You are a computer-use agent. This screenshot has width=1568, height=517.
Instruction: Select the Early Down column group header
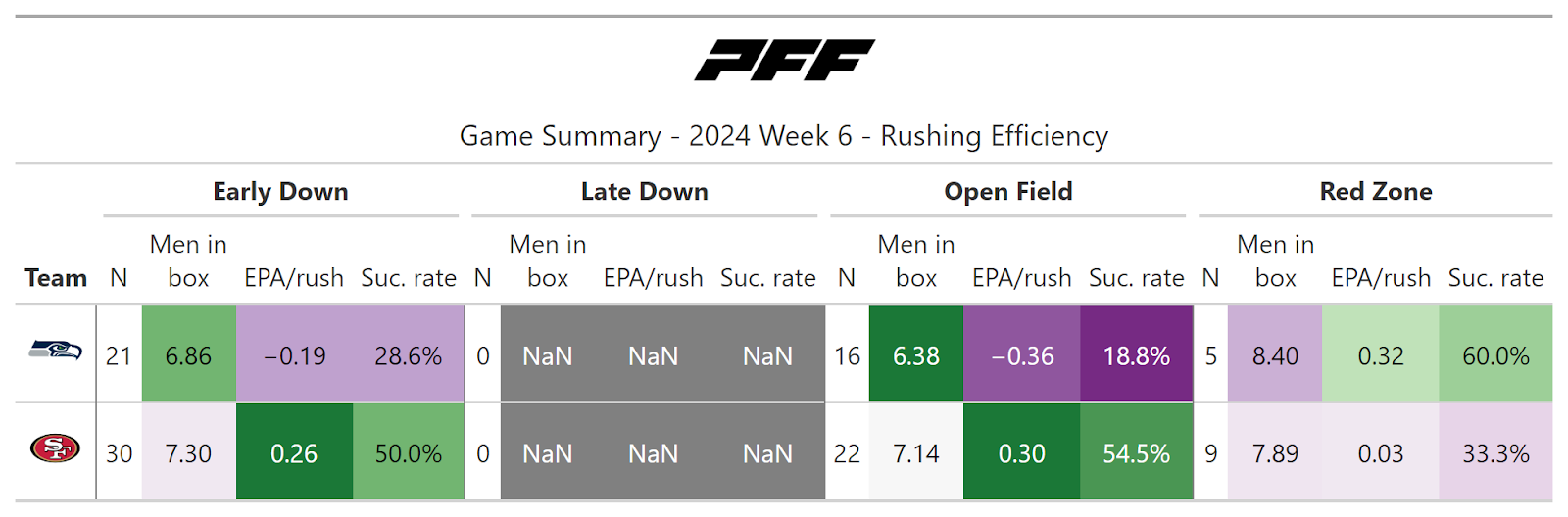click(280, 192)
